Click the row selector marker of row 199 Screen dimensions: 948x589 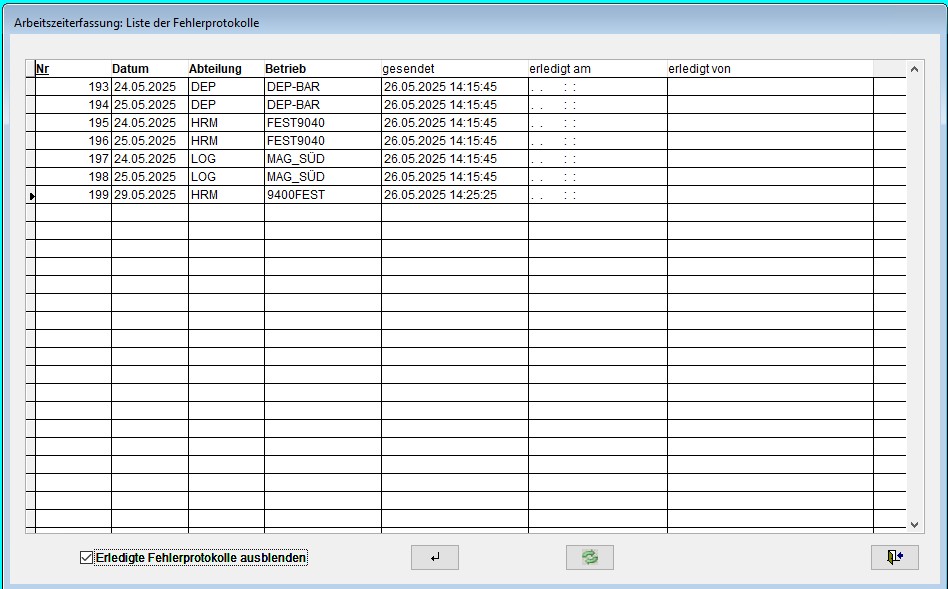[x=31, y=195]
